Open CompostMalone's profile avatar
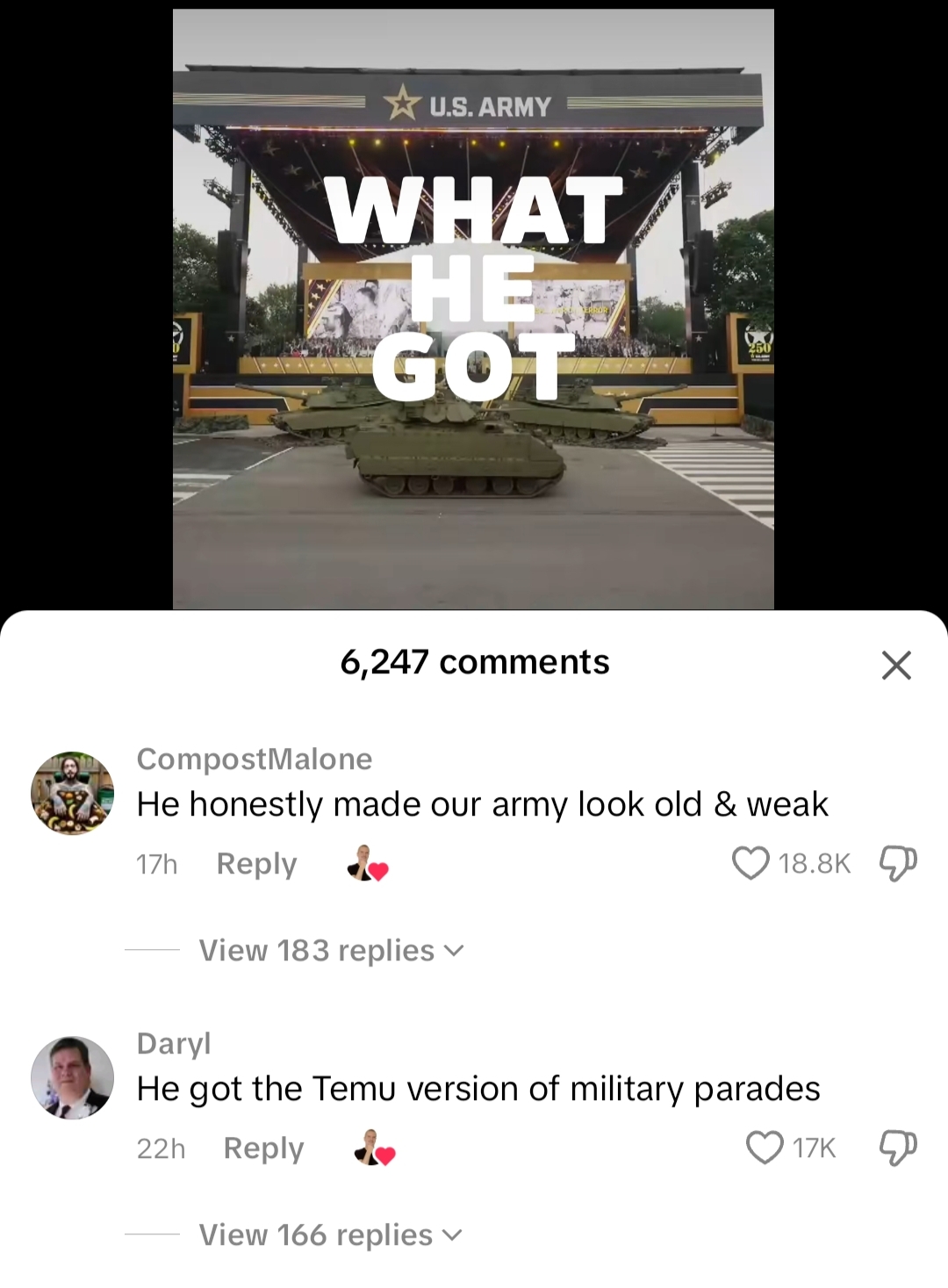The height and width of the screenshot is (1288, 948). pos(73,793)
